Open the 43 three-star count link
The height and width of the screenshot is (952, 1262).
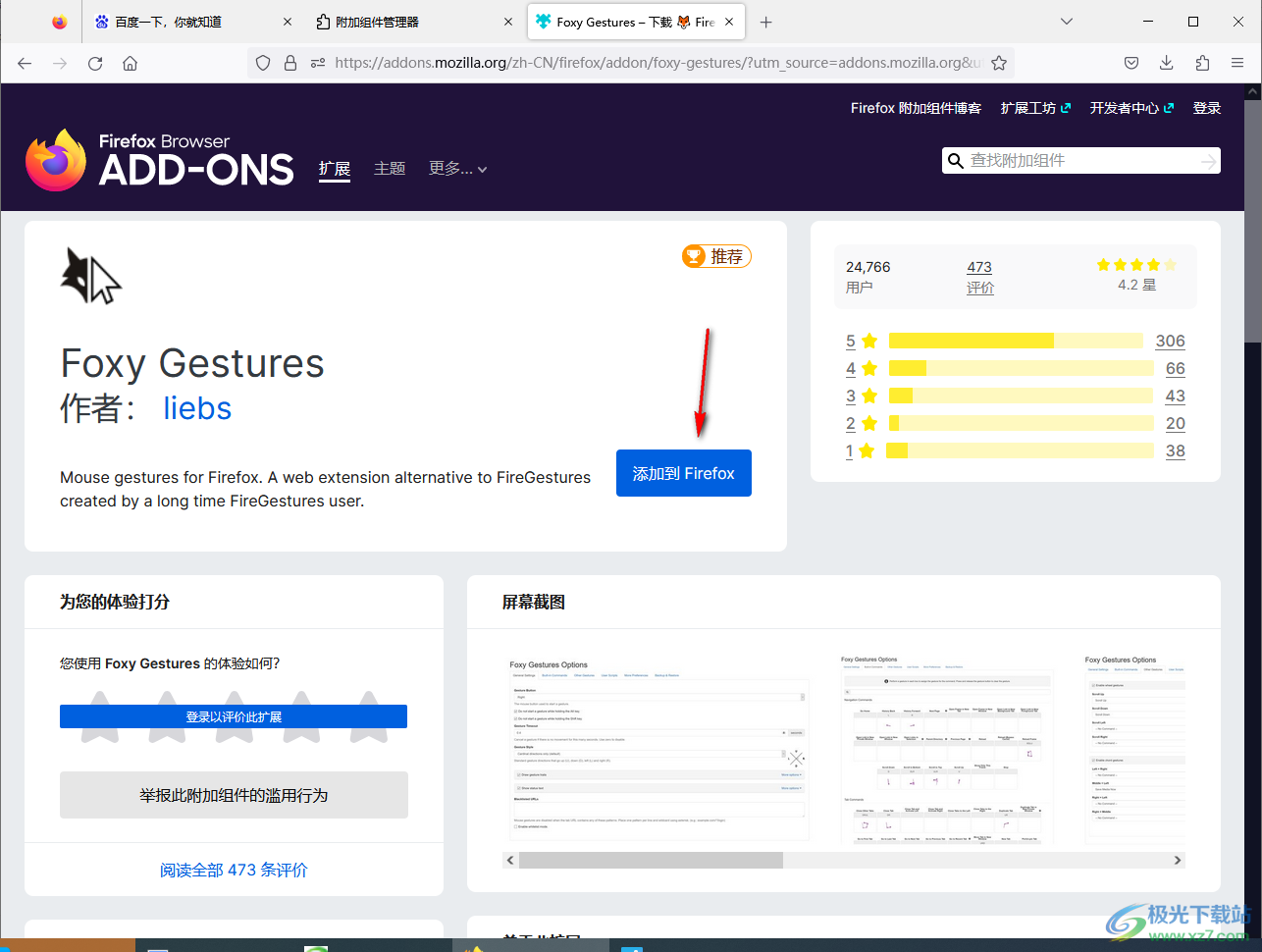coord(1176,396)
